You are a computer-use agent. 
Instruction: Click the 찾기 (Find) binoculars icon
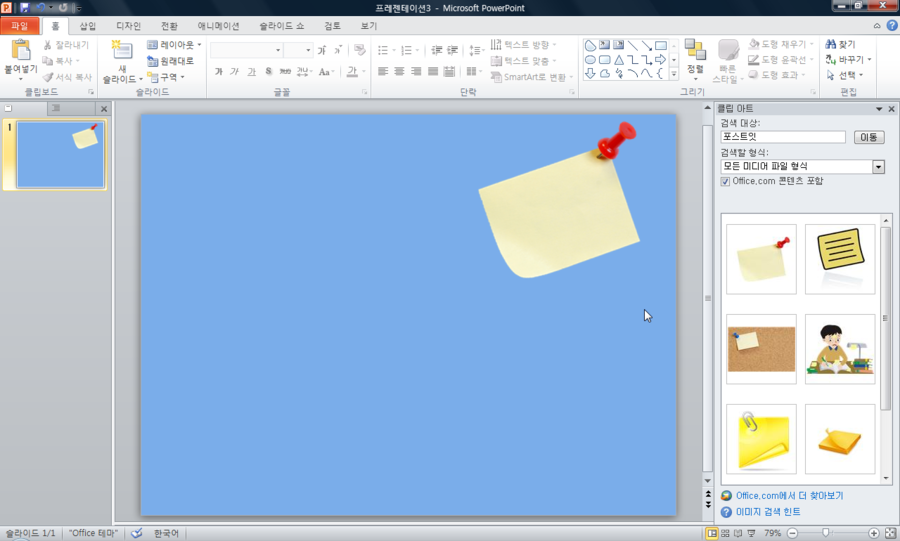pos(831,45)
